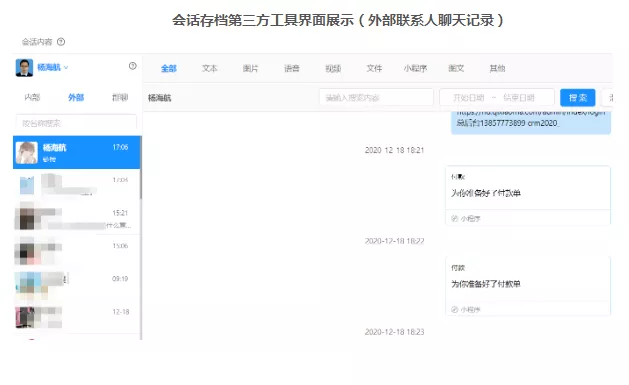Open the blurred conversation timed 15:21

tap(77, 218)
